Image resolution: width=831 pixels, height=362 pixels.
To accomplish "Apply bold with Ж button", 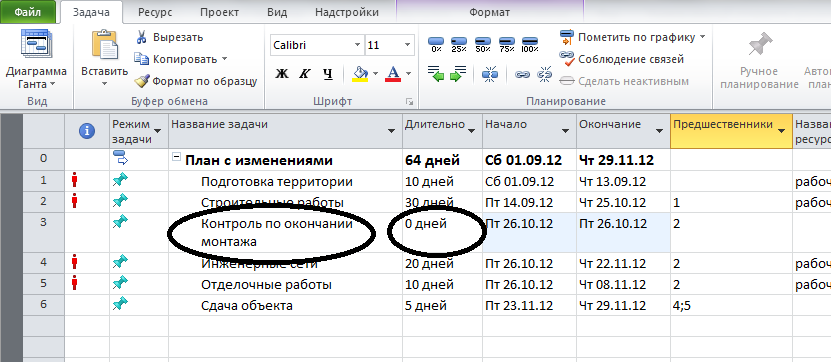I will pos(282,74).
